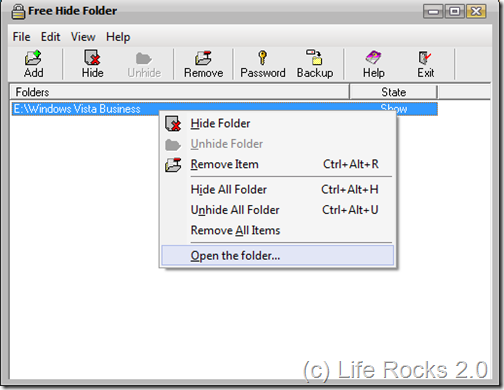Maximize the Free Hide Folder window
504x390 pixels.
(x=454, y=12)
